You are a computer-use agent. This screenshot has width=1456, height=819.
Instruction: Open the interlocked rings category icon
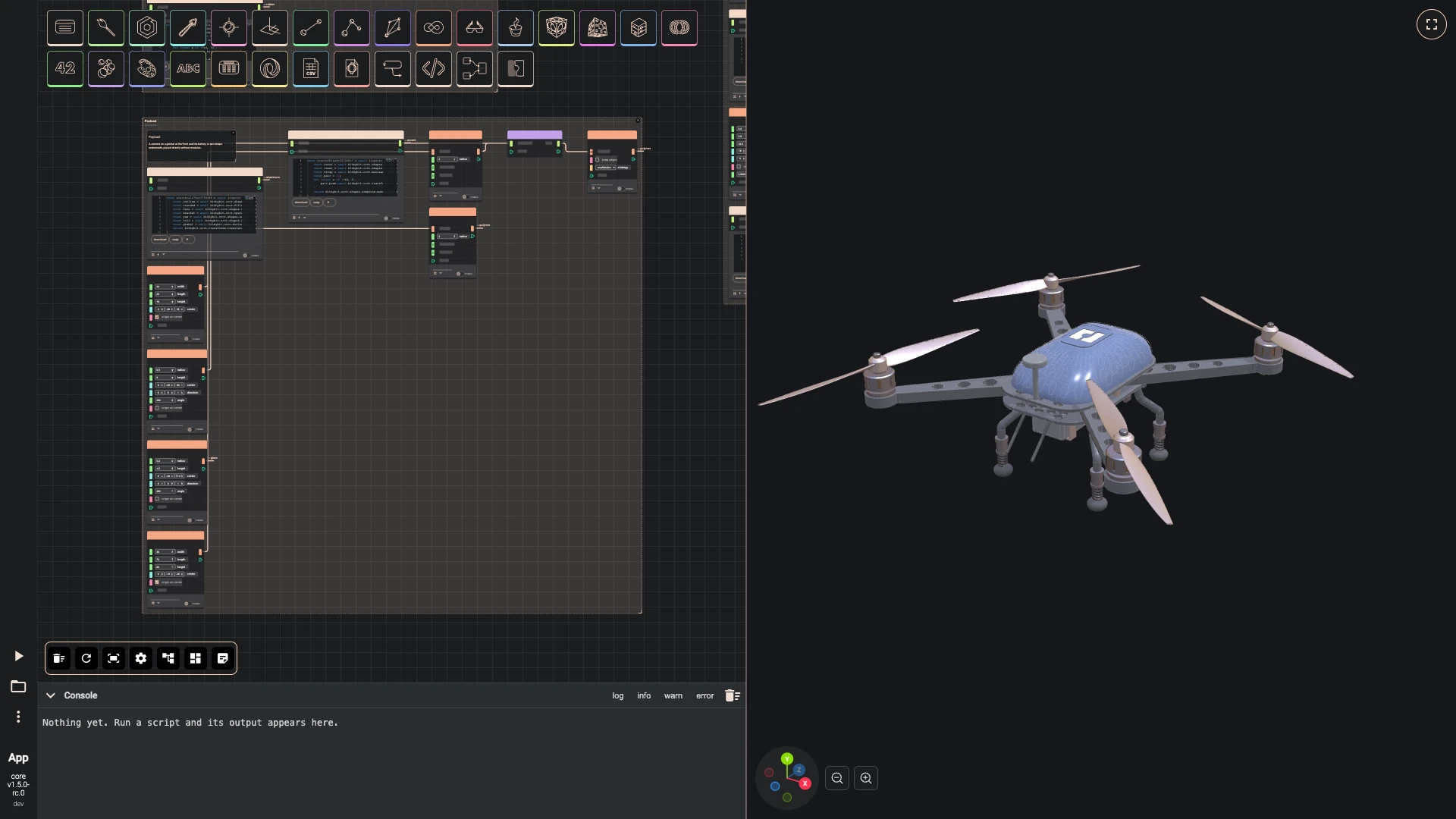(679, 28)
